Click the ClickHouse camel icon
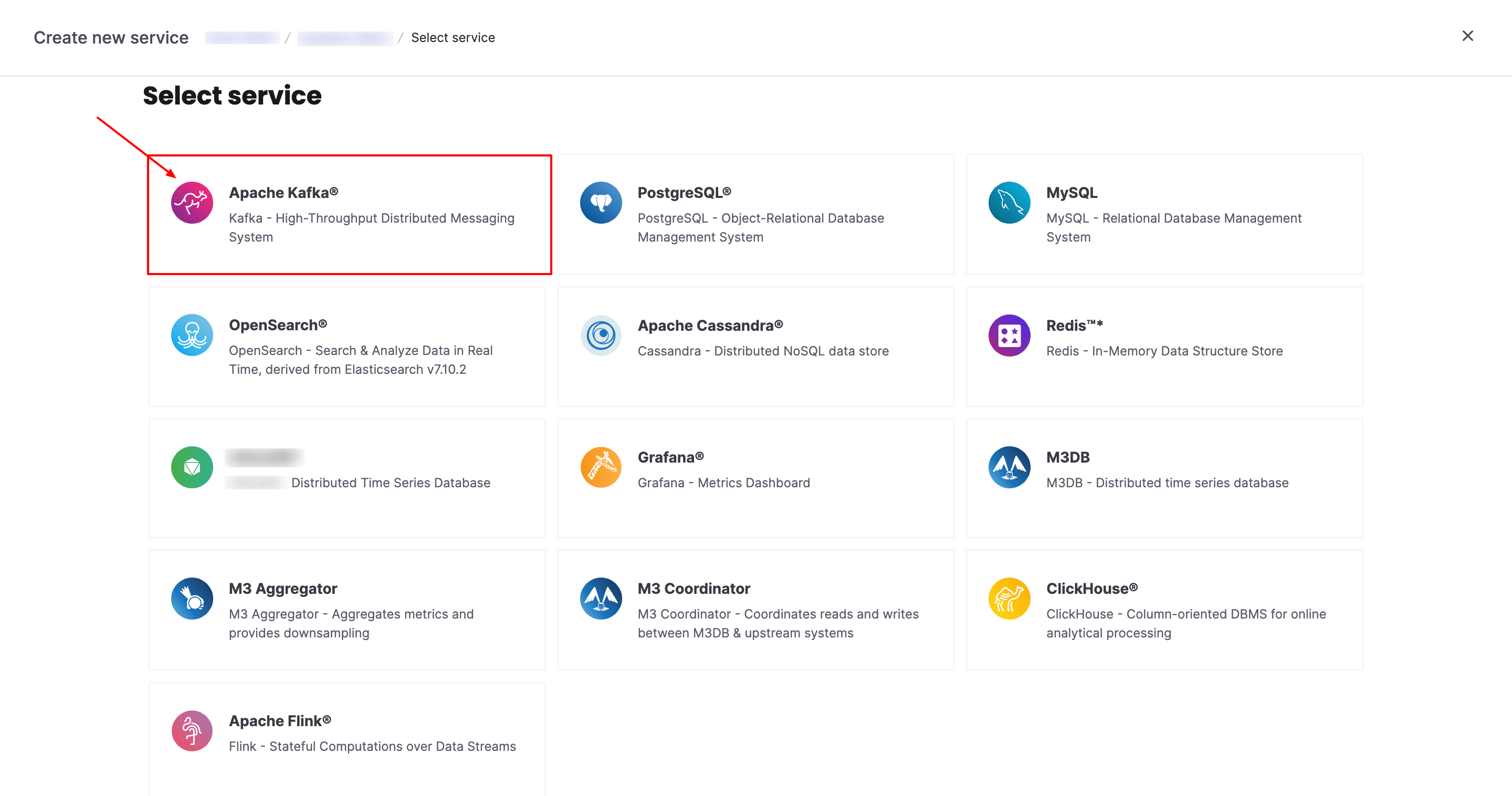This screenshot has height=796, width=1512. pyautogui.click(x=1009, y=599)
